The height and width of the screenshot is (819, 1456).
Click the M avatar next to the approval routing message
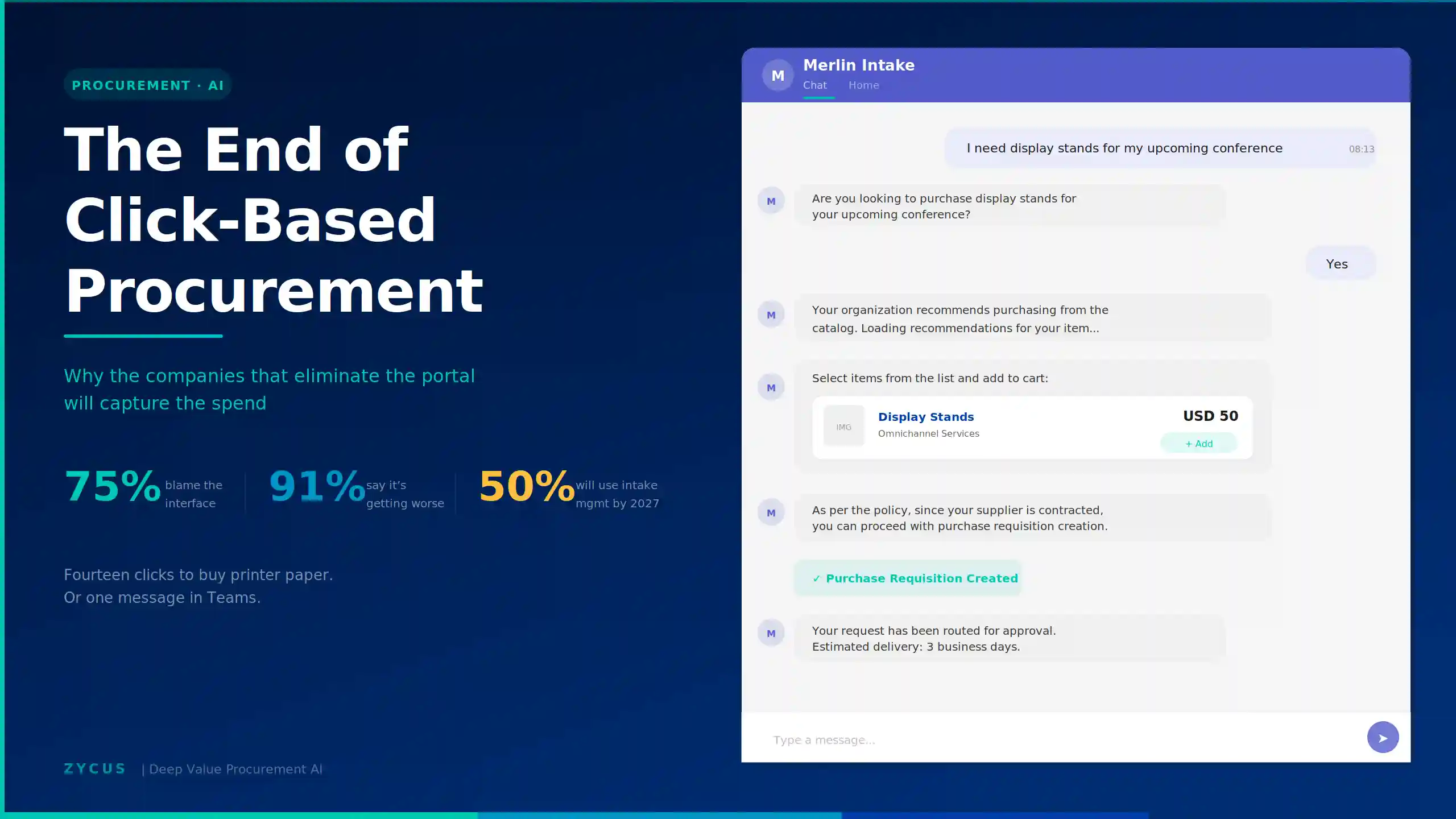click(x=771, y=632)
